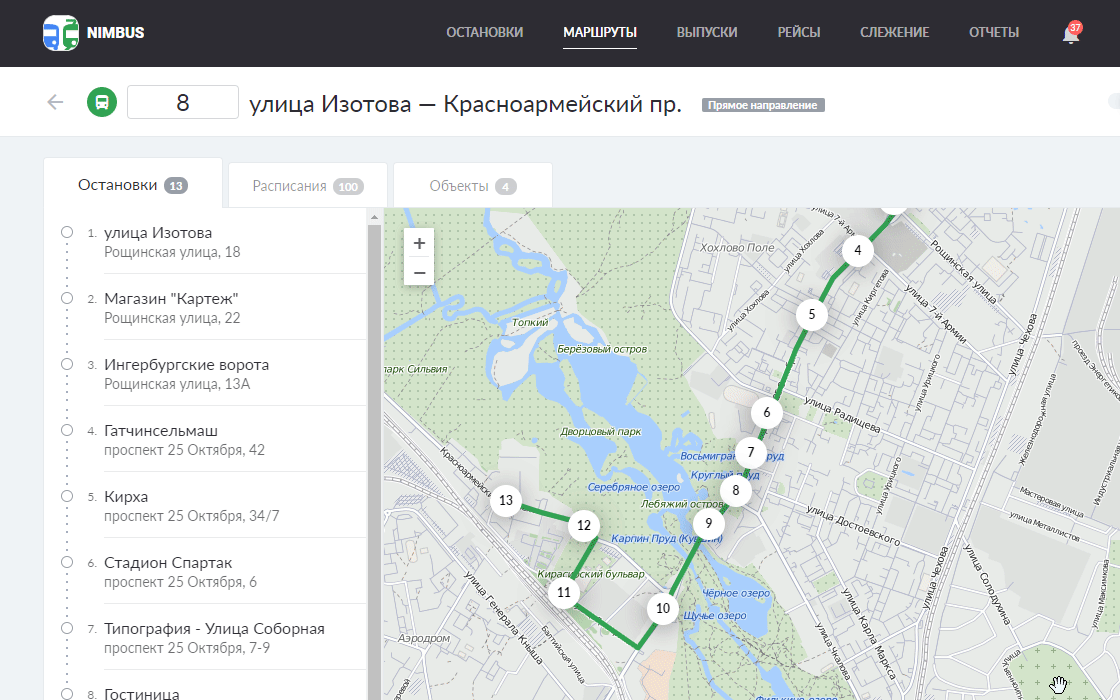Click the stop list vertical scrollbar track
Viewport: 1120px width, 700px height.
pos(374,461)
